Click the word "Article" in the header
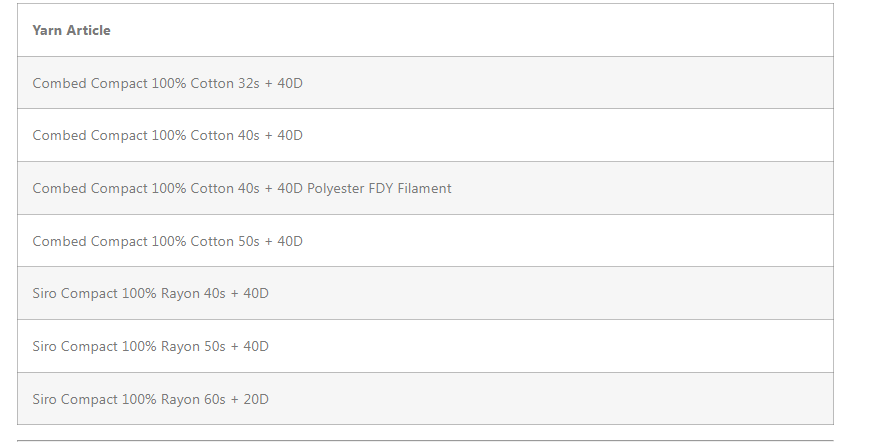The width and height of the screenshot is (869, 446). click(x=88, y=30)
